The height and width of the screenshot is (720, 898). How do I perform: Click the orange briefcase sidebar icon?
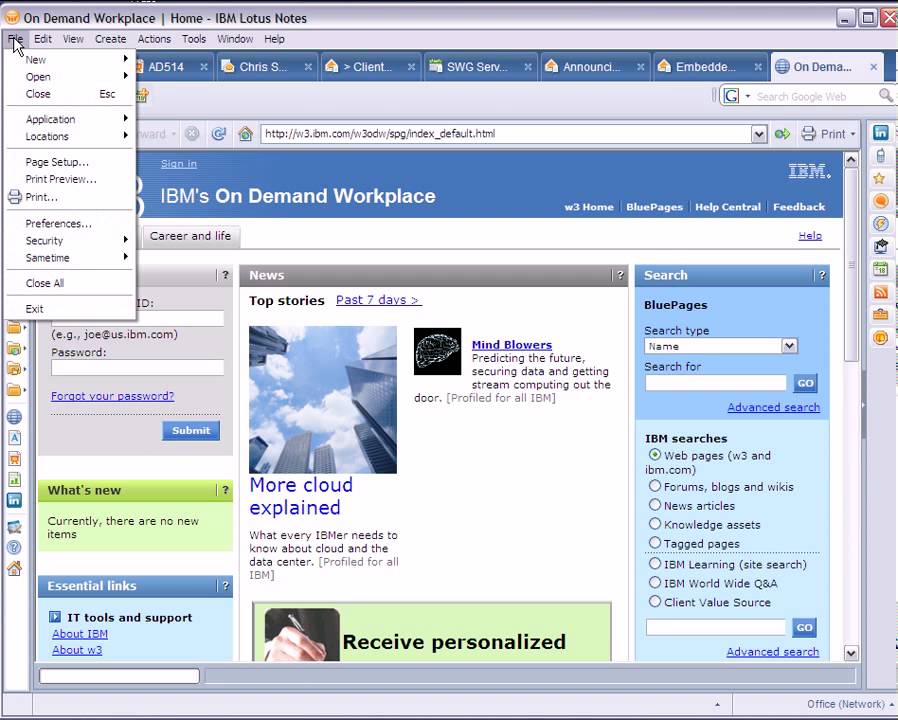click(x=880, y=314)
